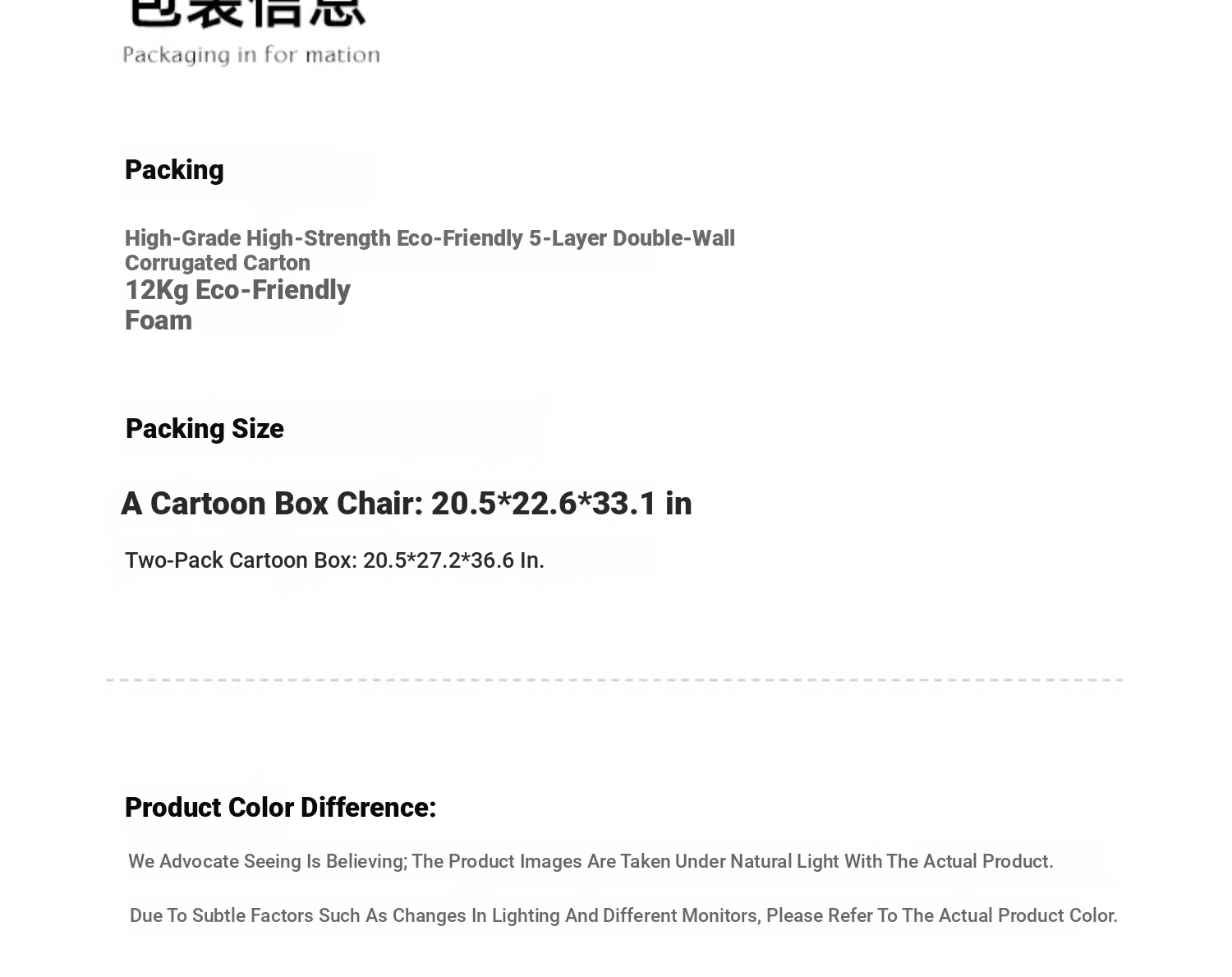The height and width of the screenshot is (977, 1232).
Task: Click the '20.5*27.2*36.6 In.' measurement
Action: 453,560
